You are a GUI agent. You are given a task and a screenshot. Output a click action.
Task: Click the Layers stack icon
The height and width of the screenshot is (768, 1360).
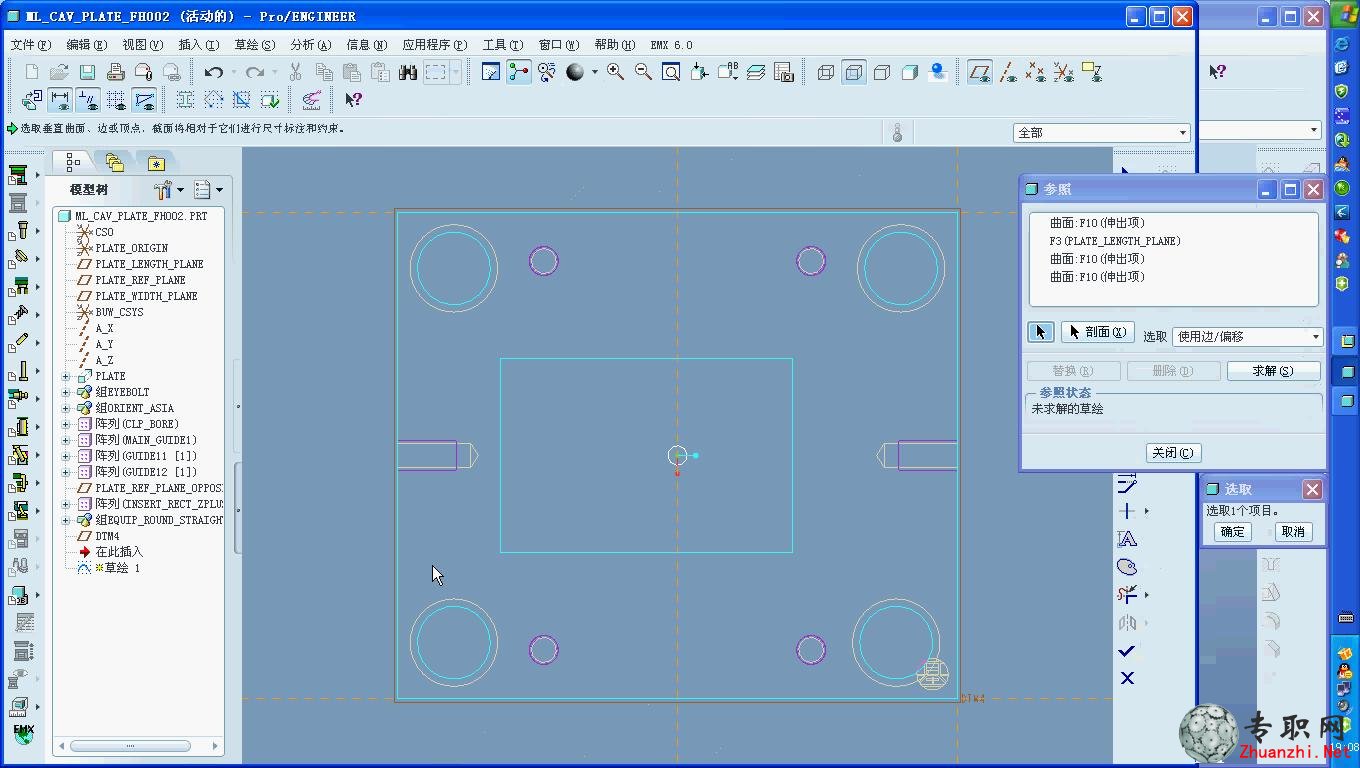[756, 72]
